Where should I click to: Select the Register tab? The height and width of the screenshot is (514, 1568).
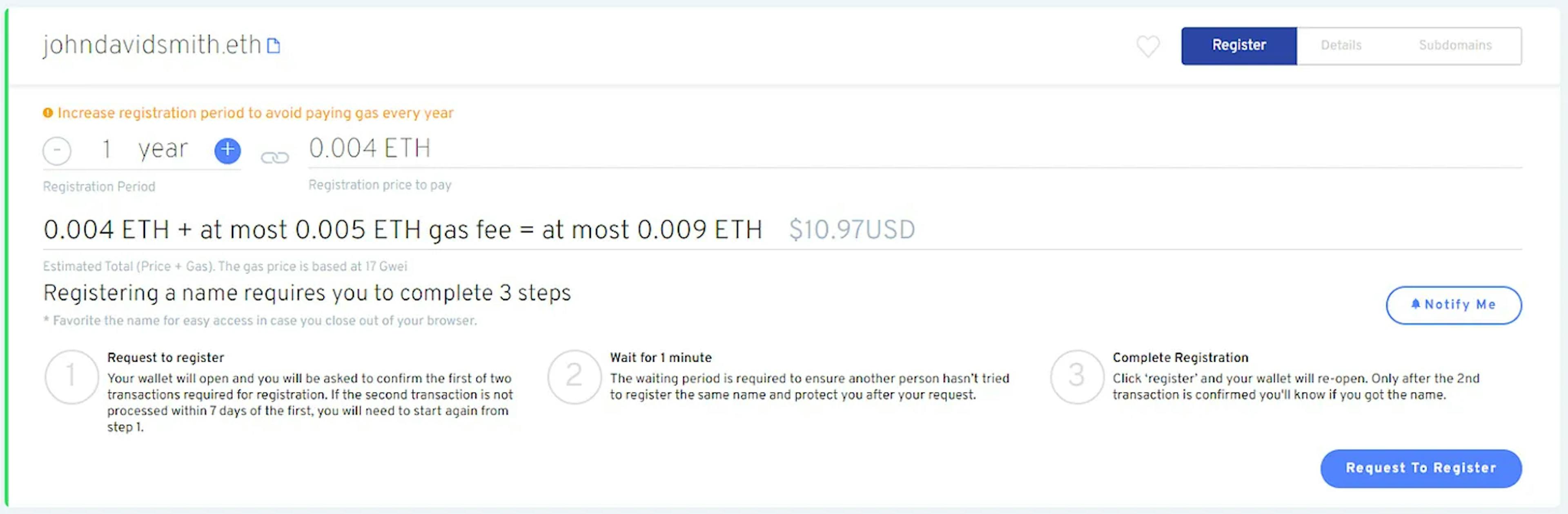coord(1238,45)
